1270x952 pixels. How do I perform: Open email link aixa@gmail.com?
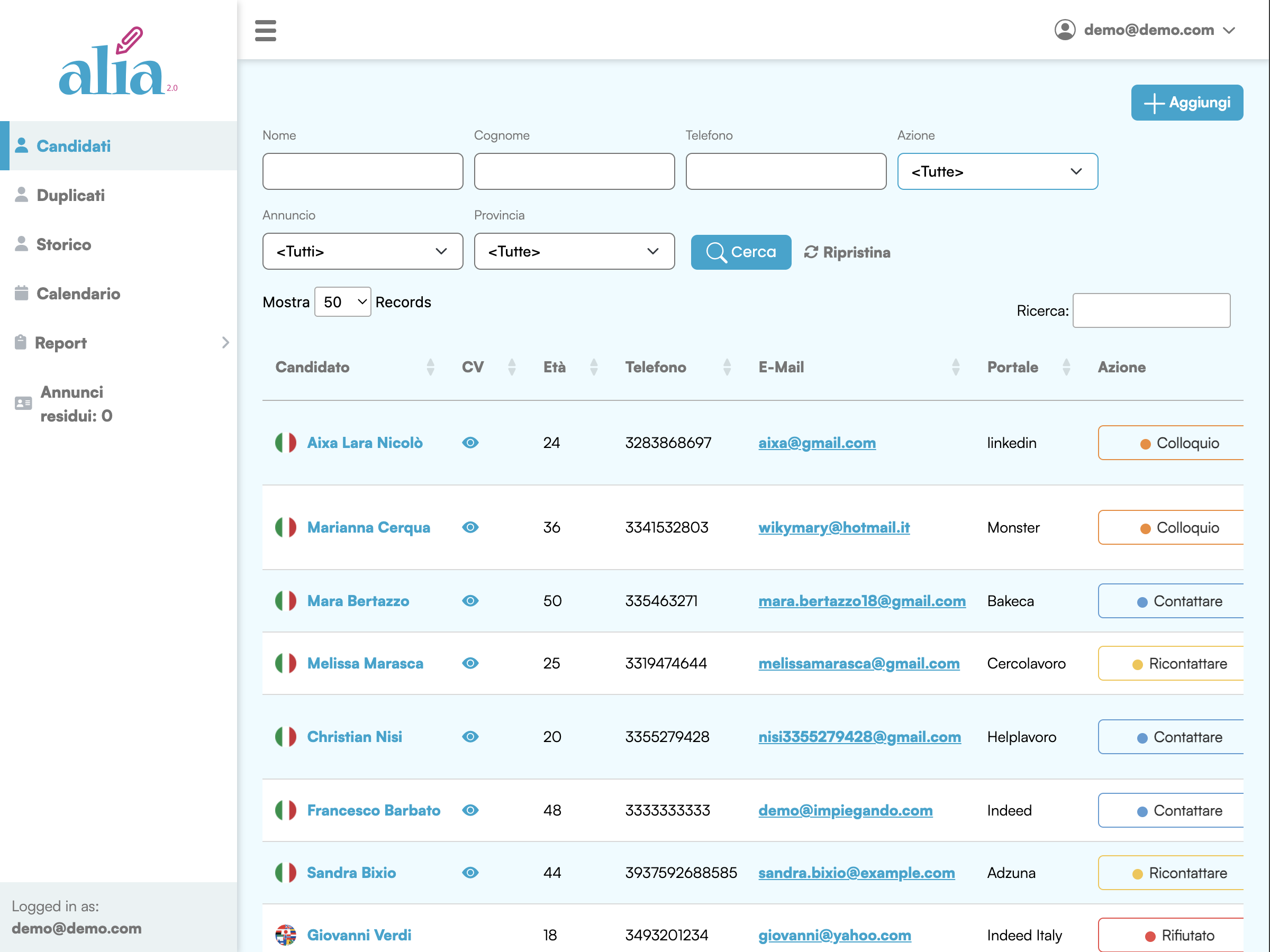click(817, 443)
